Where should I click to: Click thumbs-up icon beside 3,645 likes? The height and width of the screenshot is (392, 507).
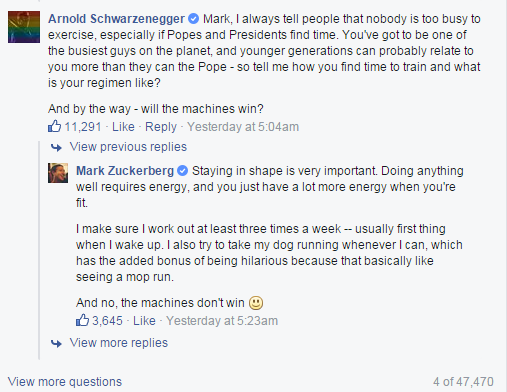(82, 320)
